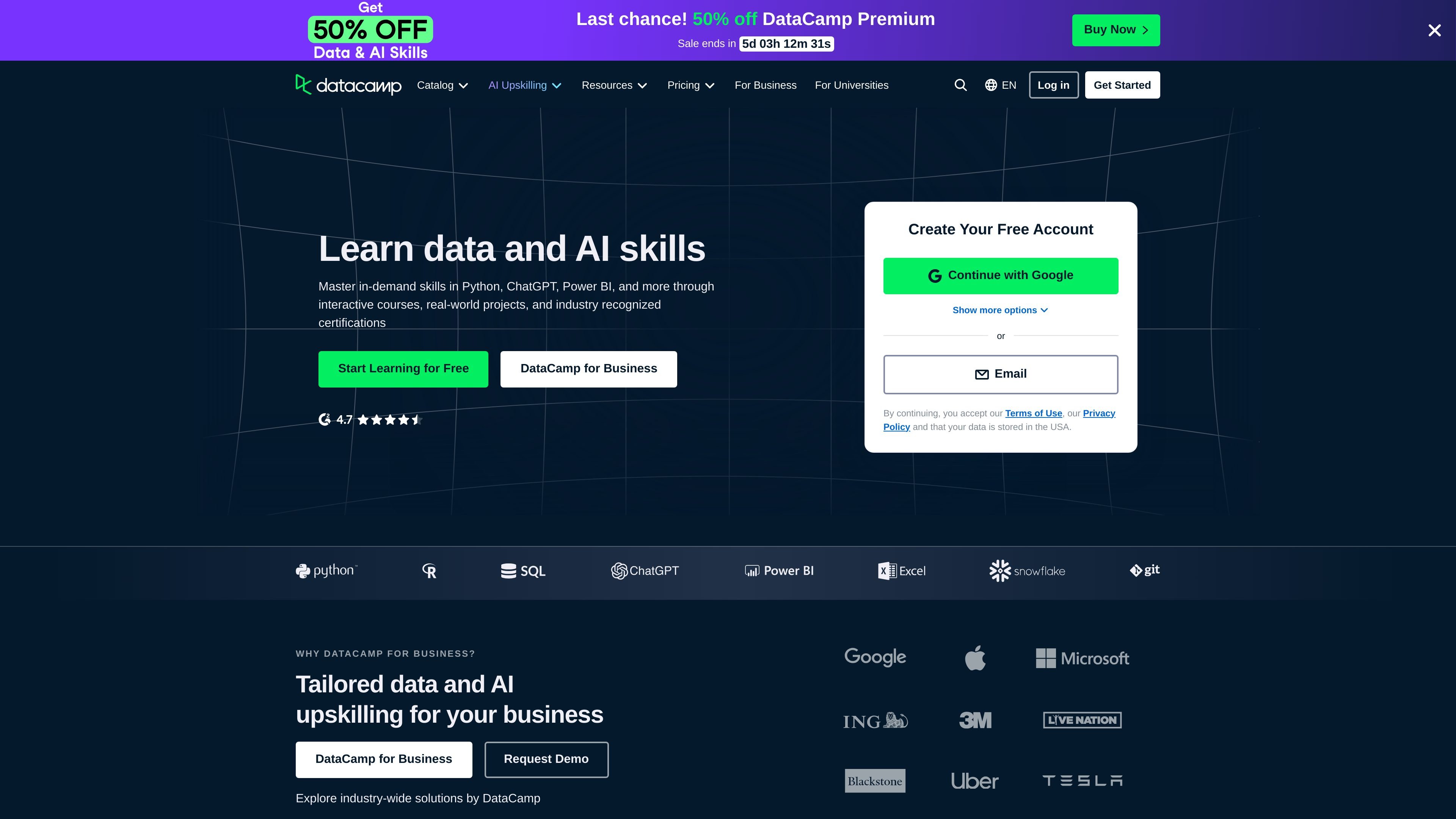Click the 4.7 star rating stars

click(390, 419)
